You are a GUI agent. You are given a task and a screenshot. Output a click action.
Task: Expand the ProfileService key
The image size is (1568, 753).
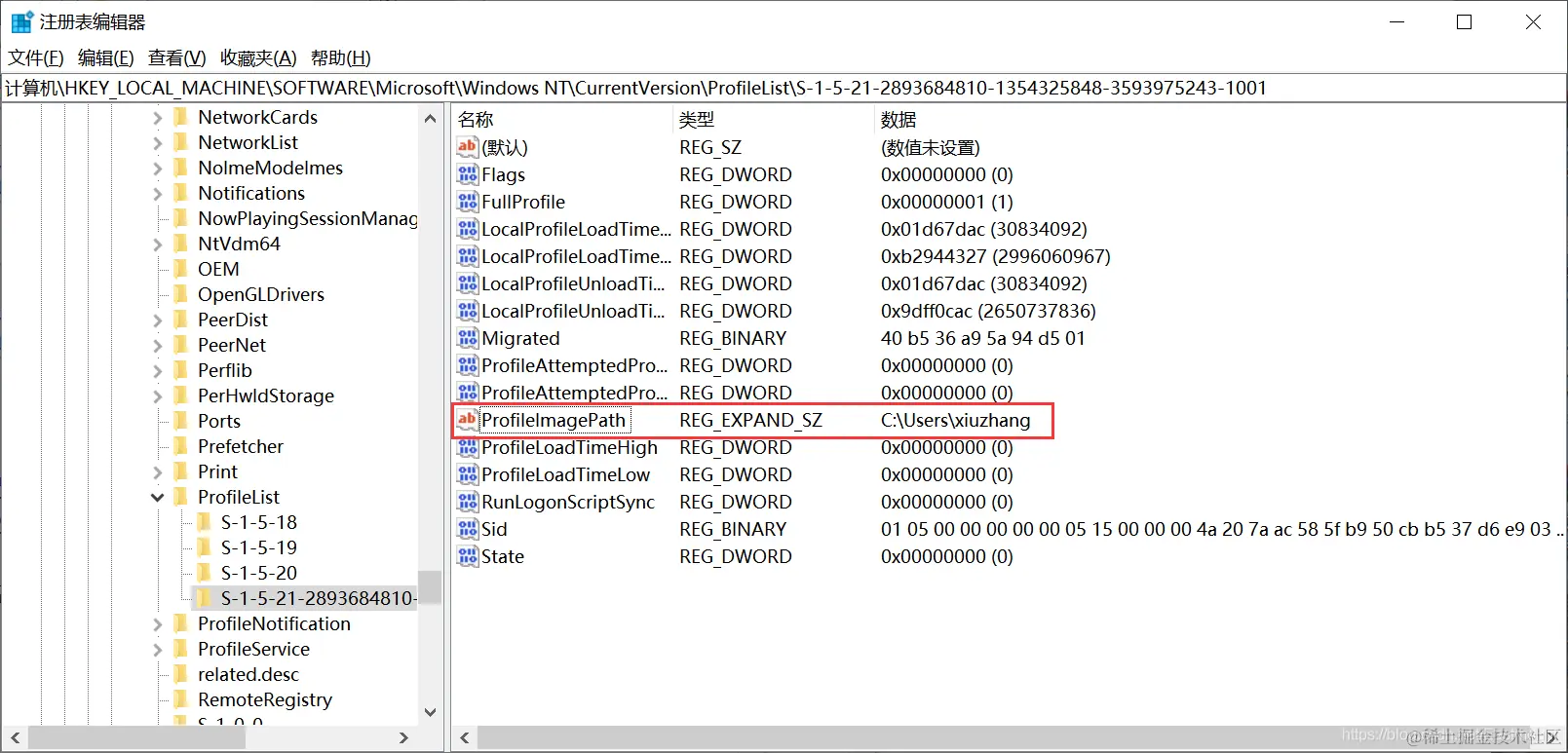(158, 650)
